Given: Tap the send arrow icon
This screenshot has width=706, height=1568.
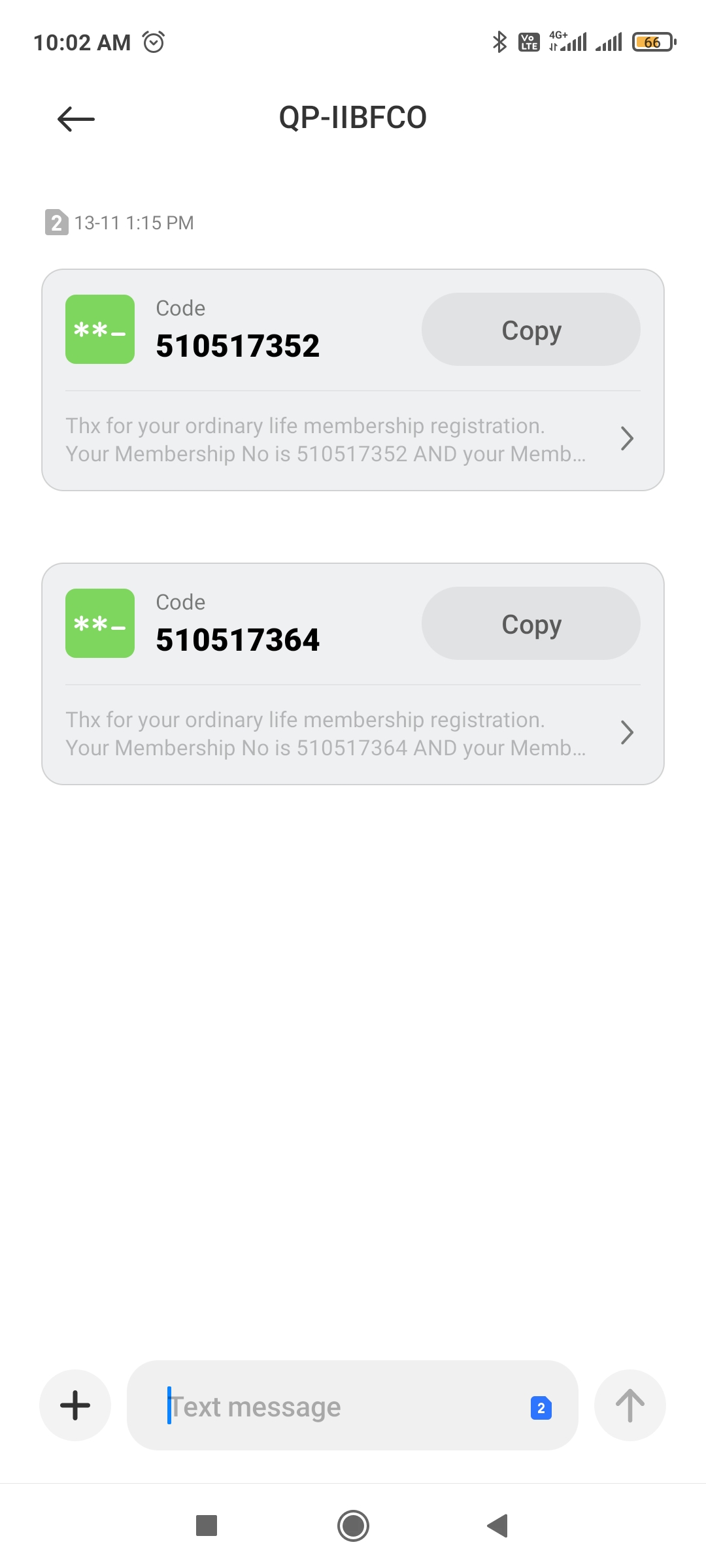Looking at the screenshot, I should pyautogui.click(x=630, y=1405).
